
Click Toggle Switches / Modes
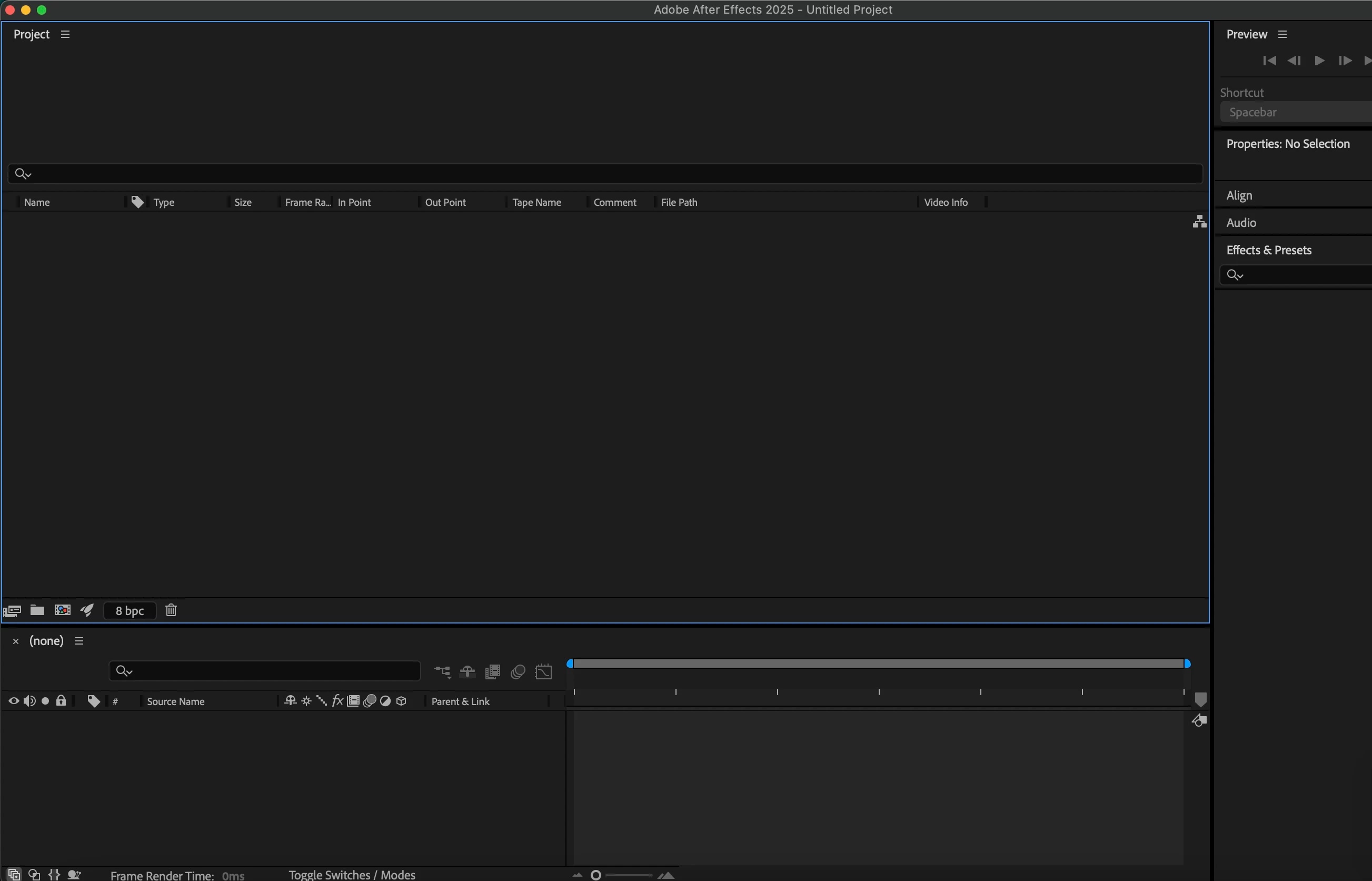(352, 874)
